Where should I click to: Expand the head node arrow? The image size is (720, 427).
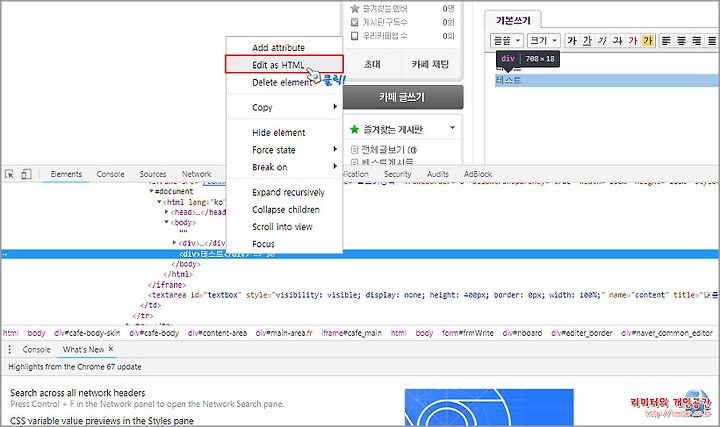pos(167,212)
